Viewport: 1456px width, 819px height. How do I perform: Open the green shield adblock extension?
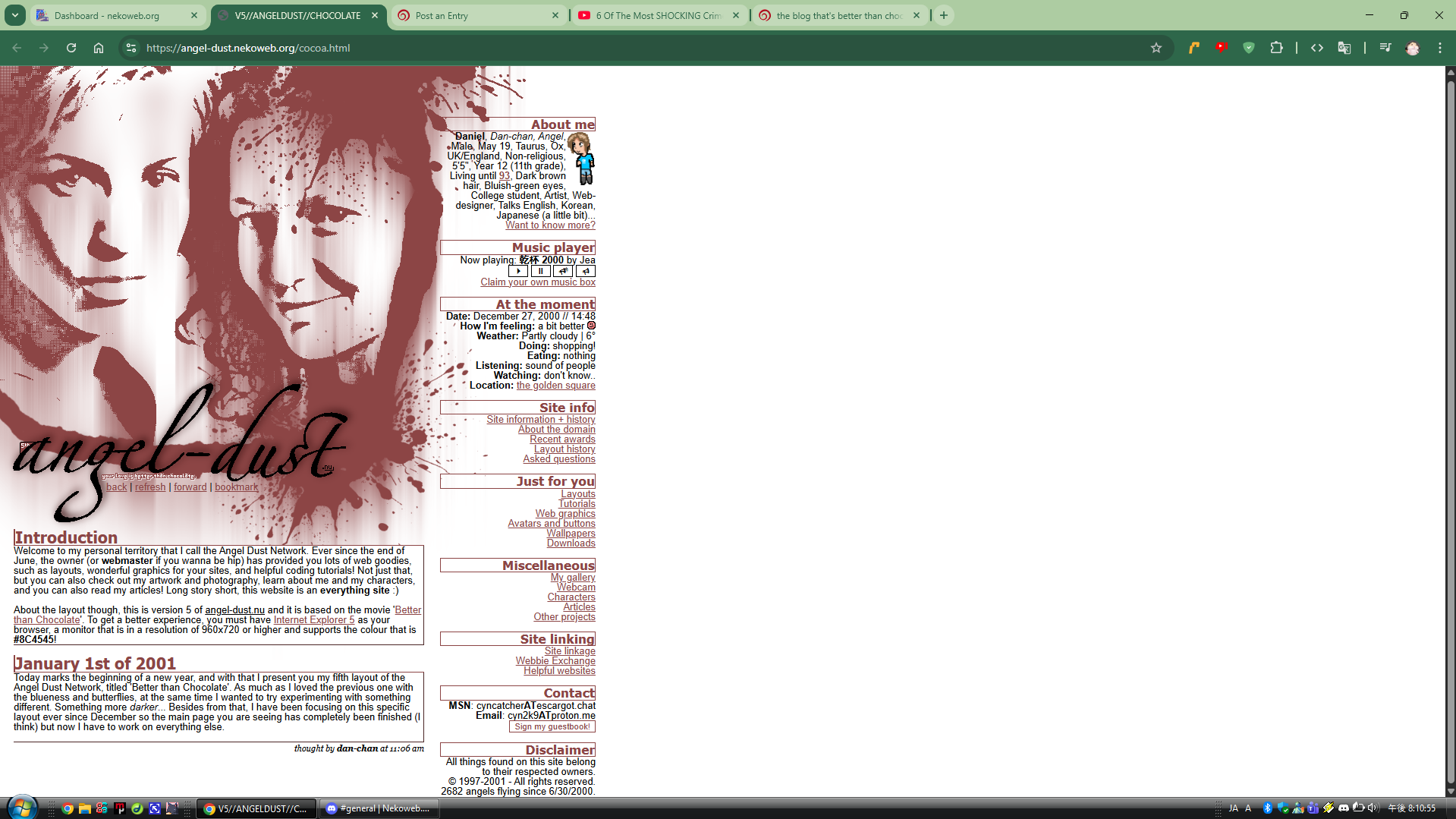point(1249,47)
